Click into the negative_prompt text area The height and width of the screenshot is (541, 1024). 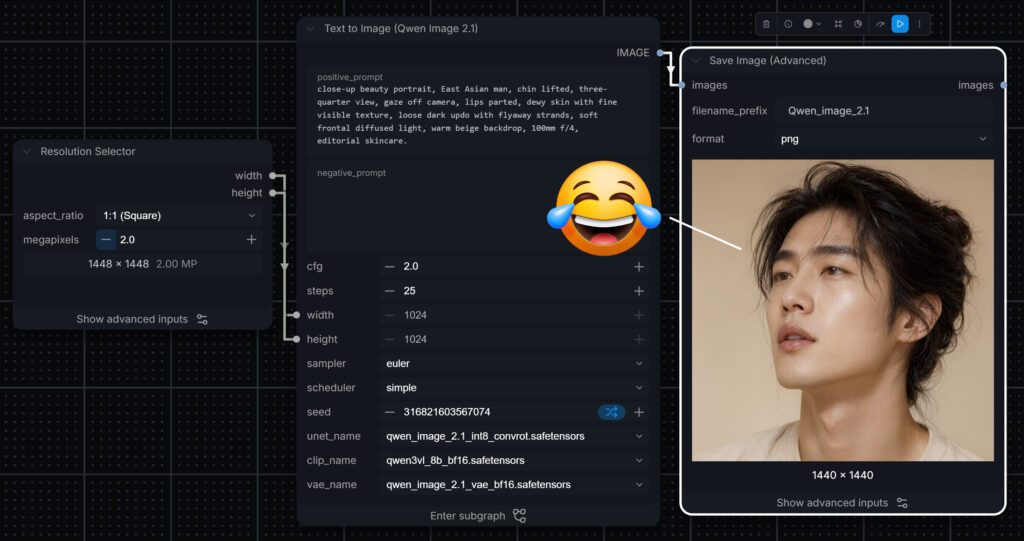click(x=478, y=206)
